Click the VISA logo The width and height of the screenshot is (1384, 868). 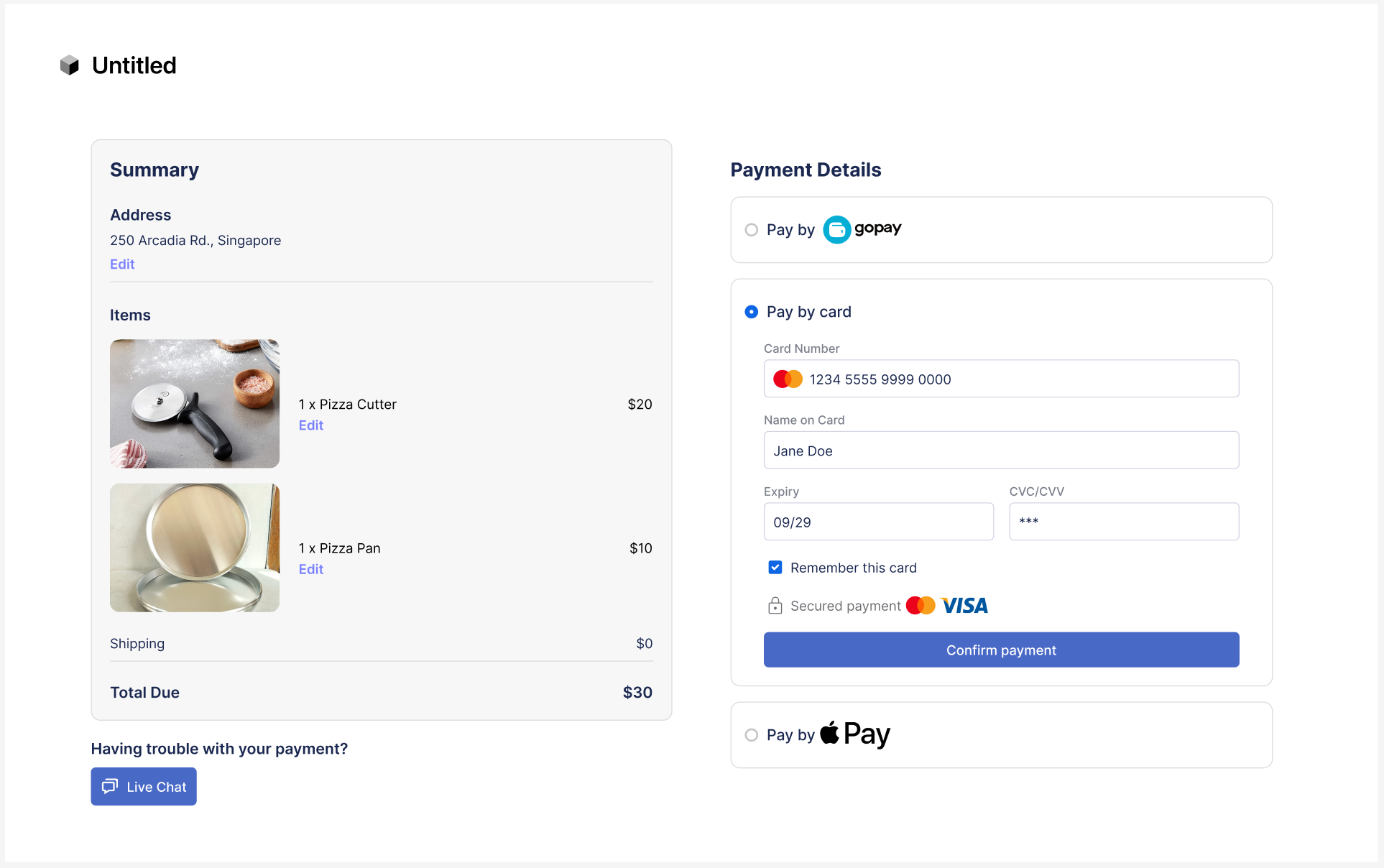[x=964, y=606]
